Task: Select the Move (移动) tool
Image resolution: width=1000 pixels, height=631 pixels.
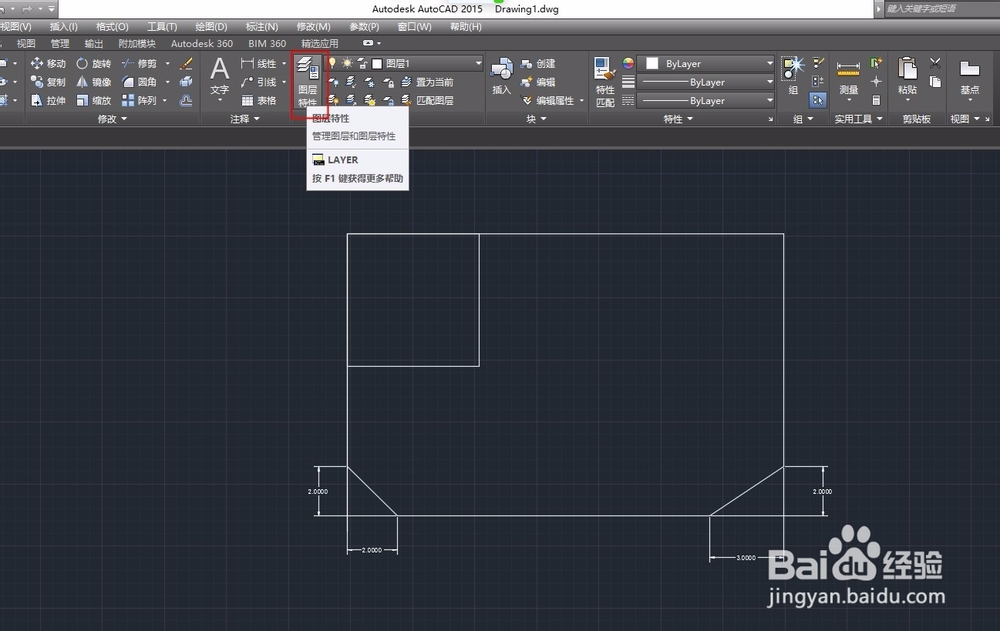Action: coord(48,63)
